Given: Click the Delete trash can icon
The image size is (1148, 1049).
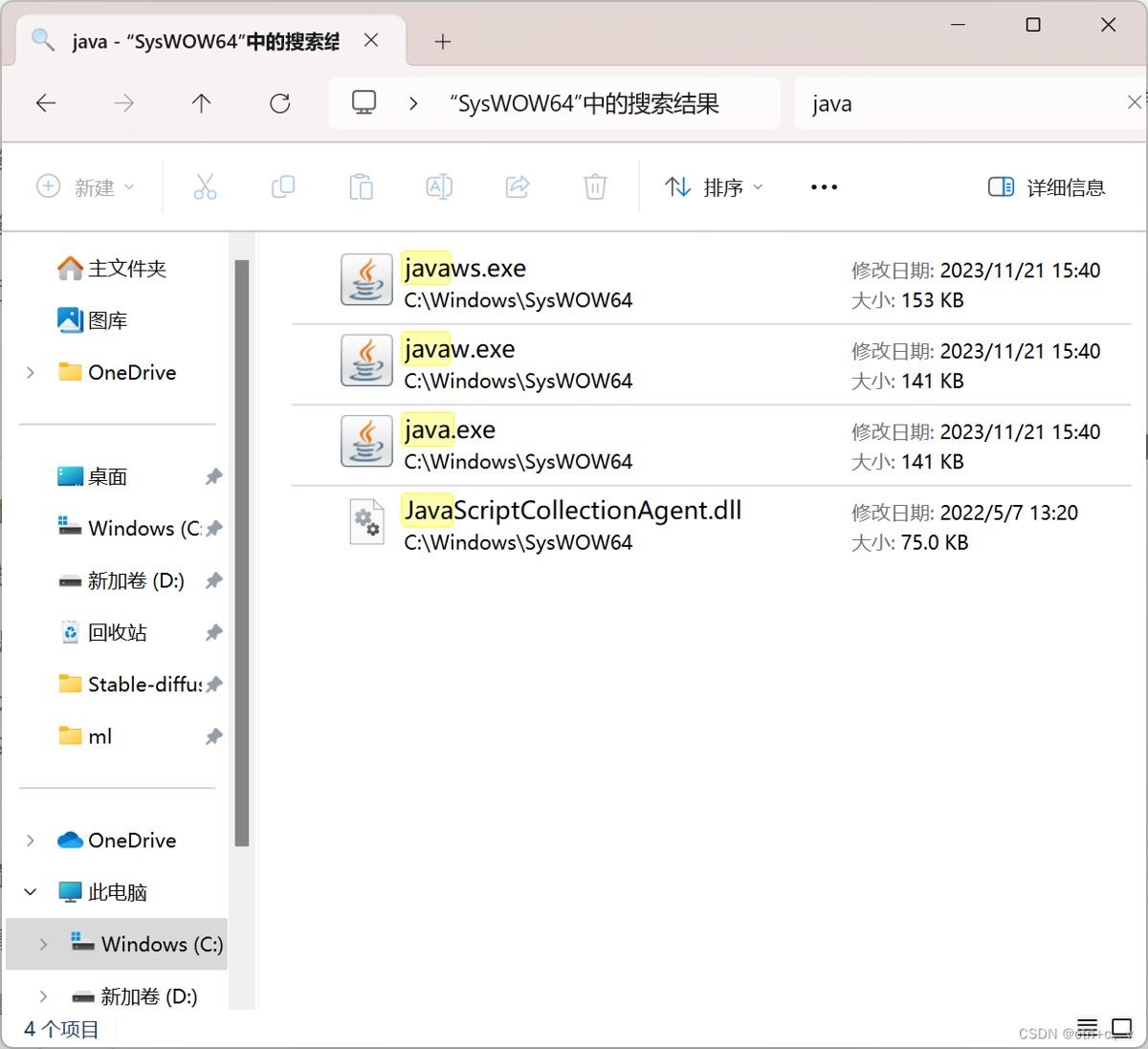Looking at the screenshot, I should coord(595,186).
